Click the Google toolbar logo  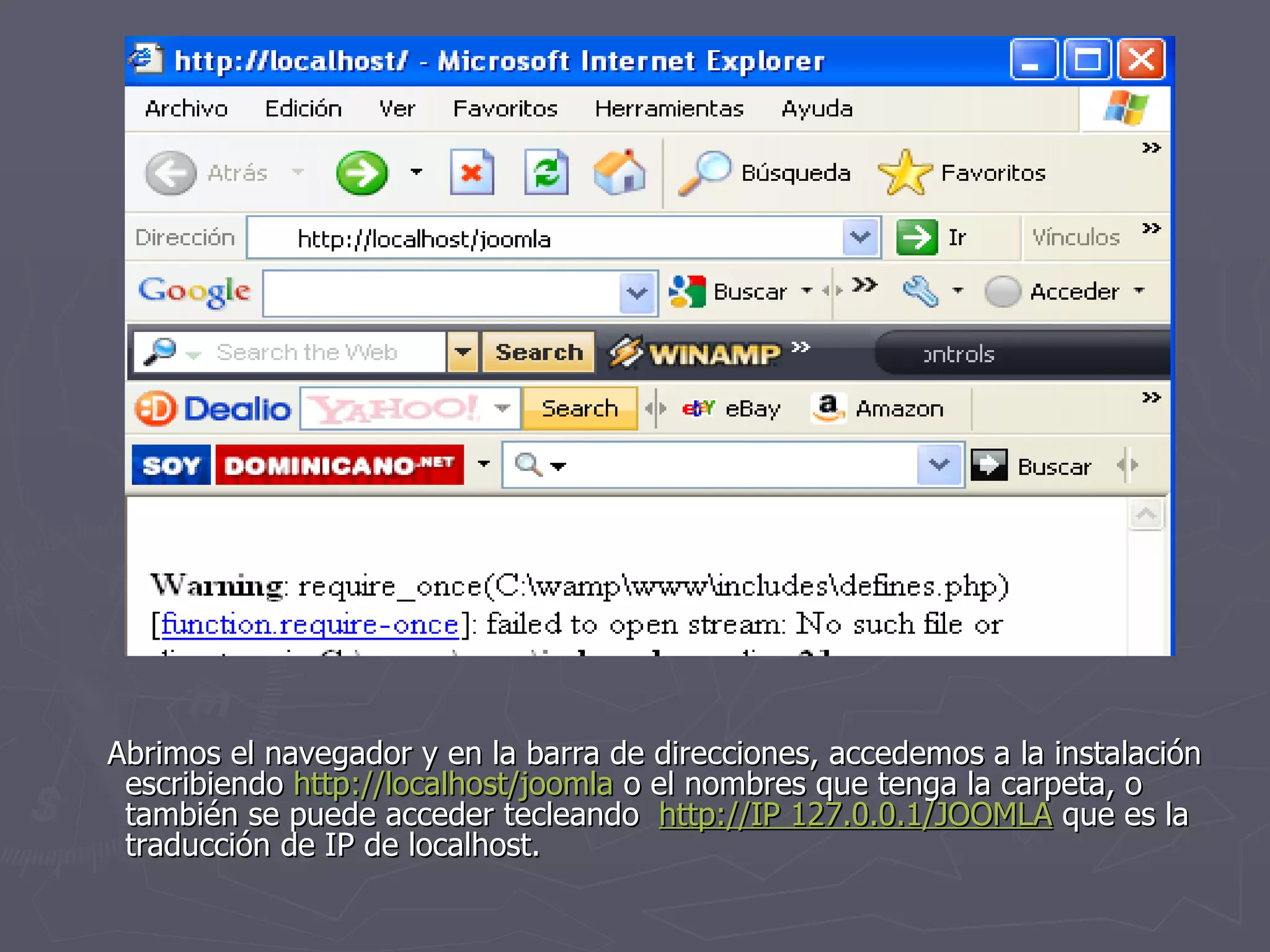click(195, 291)
